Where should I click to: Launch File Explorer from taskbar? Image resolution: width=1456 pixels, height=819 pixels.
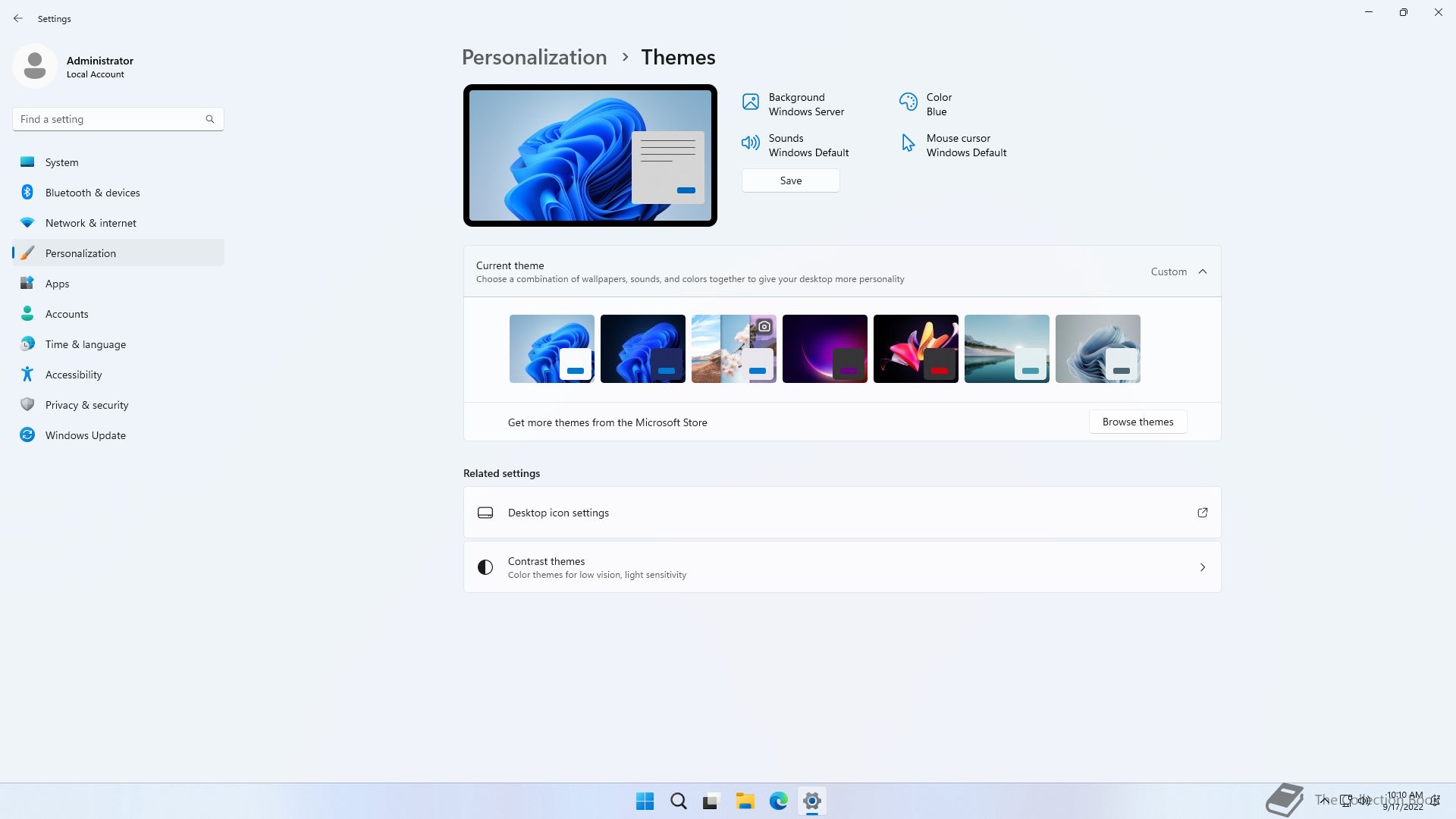(745, 801)
